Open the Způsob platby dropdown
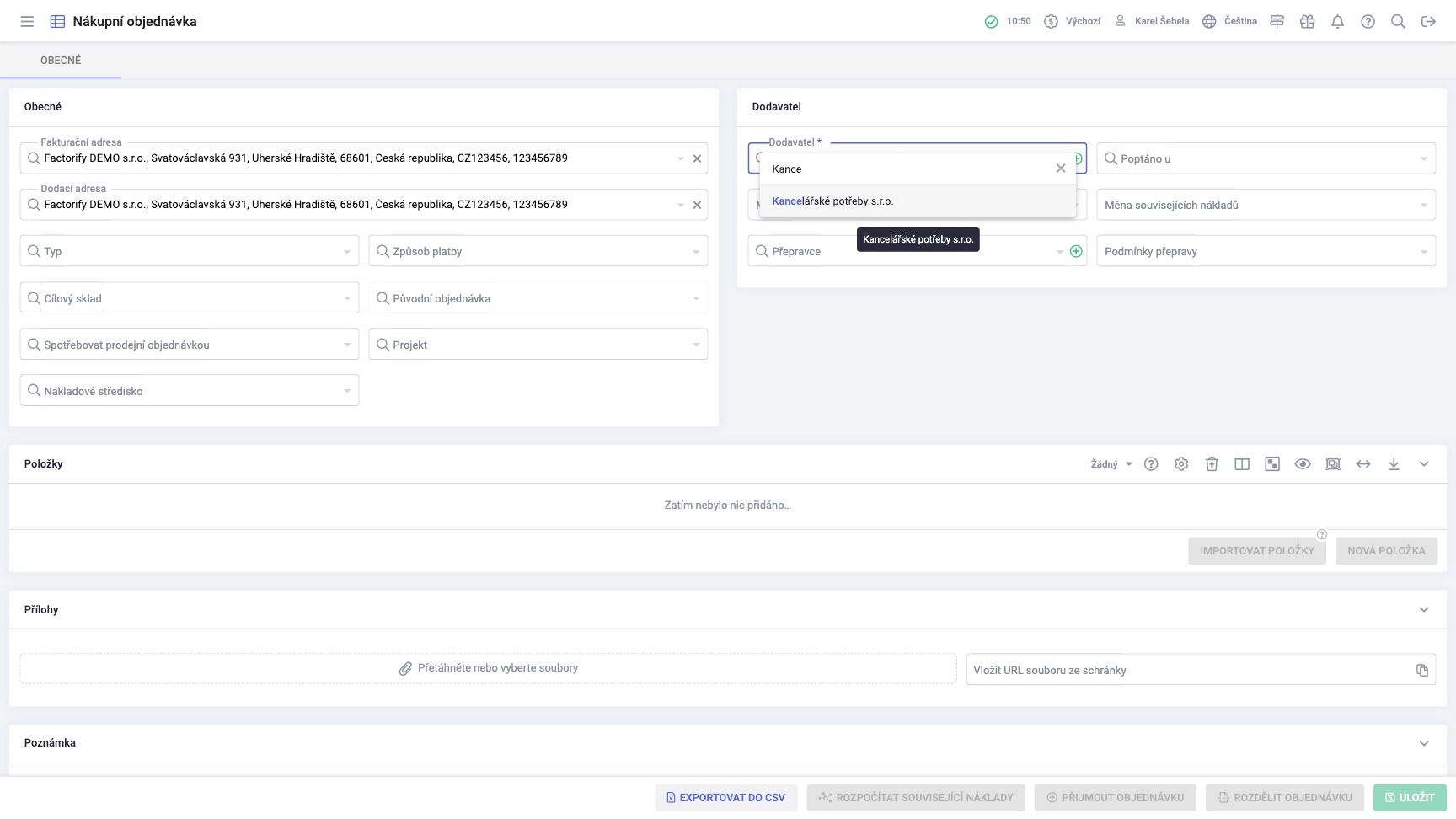Viewport: 1456px width, 819px height. [x=538, y=251]
